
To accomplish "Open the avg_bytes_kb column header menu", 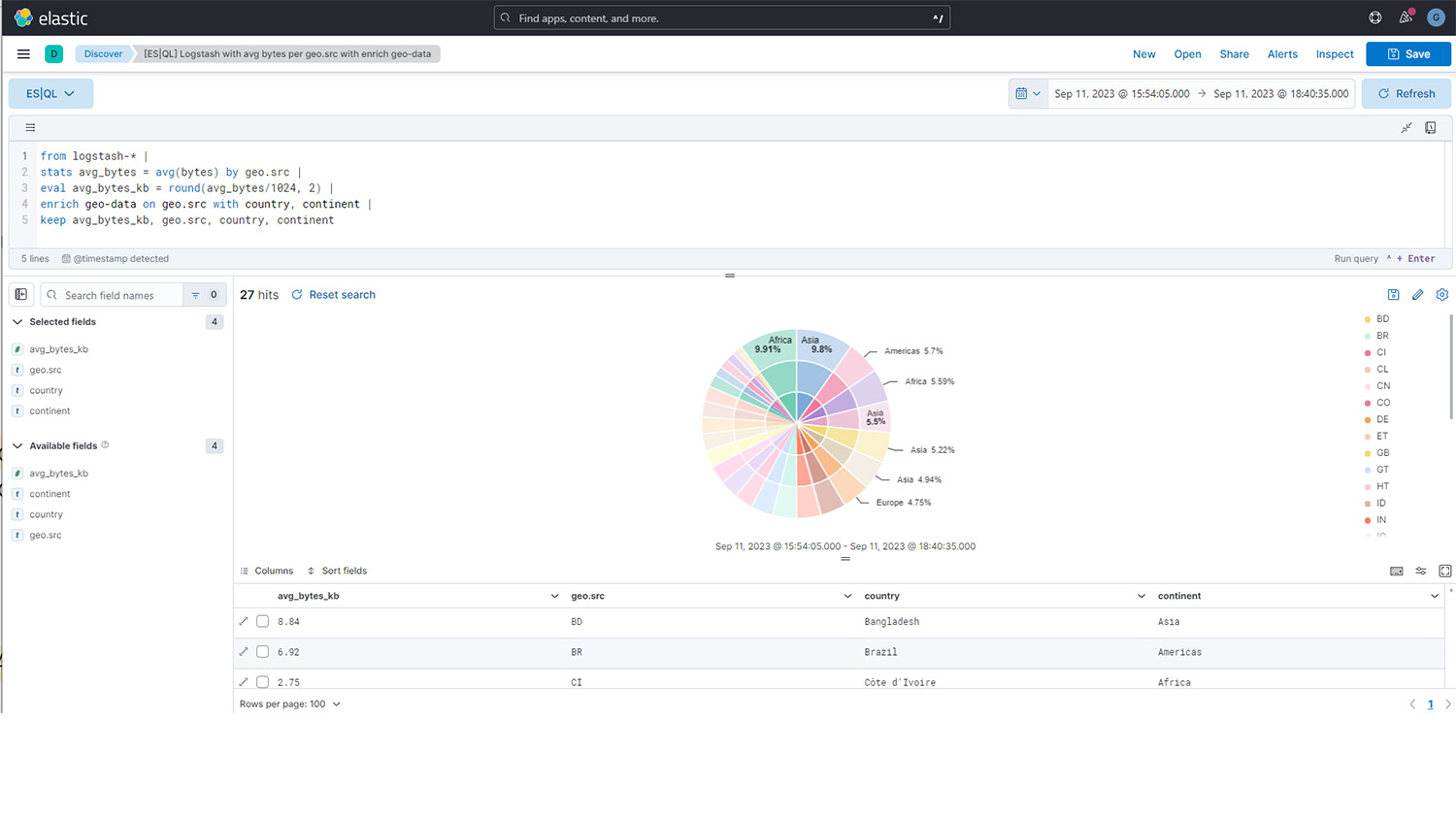I will coord(554,597).
